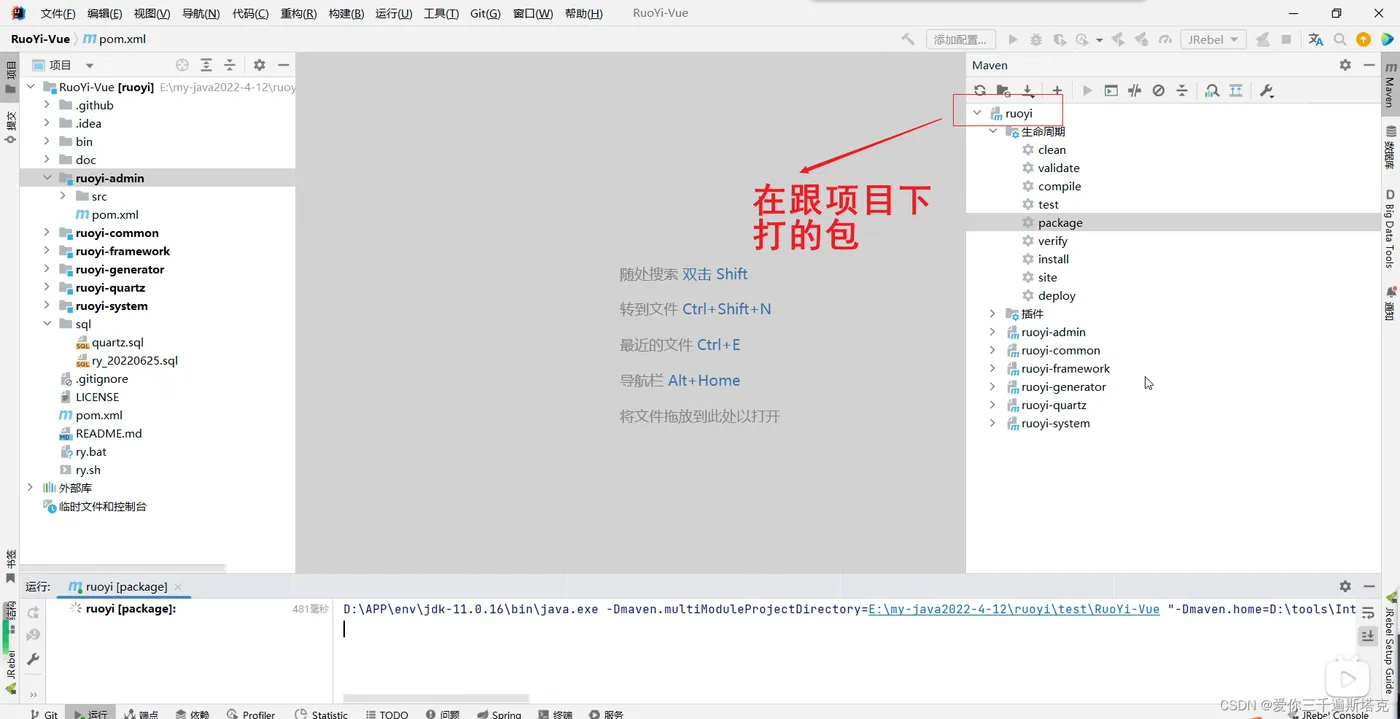Toggle soft-wrap in the run console
1400x719 pixels.
coord(1368,613)
